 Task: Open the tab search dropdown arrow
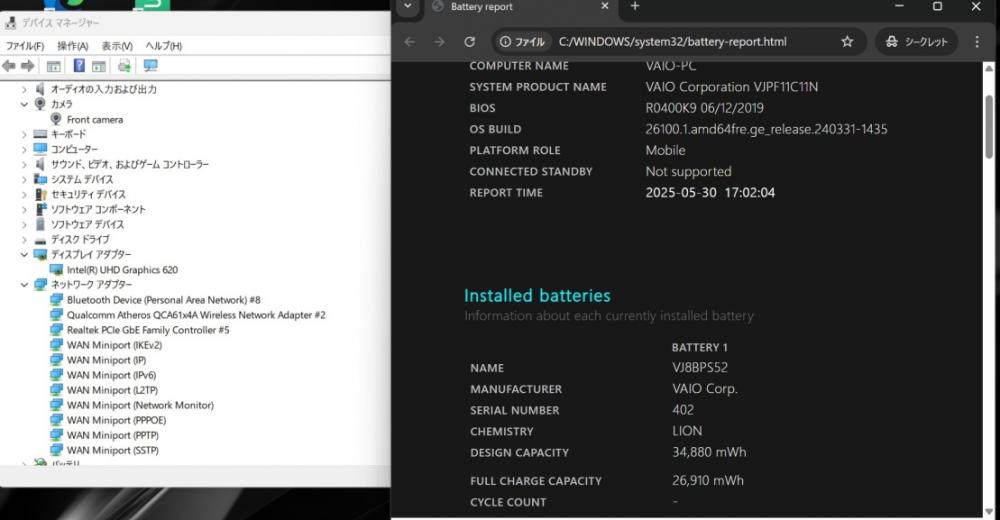click(x=408, y=6)
